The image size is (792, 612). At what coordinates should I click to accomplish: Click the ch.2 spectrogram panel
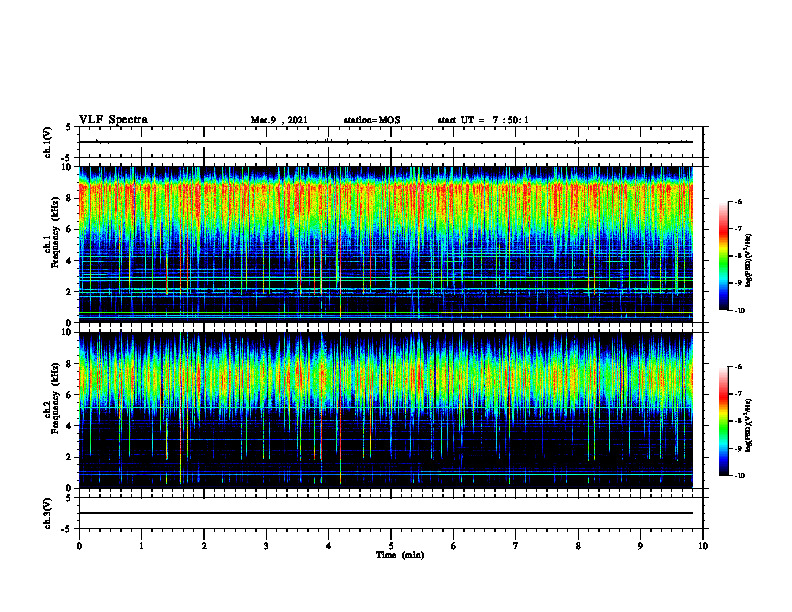pos(385,410)
